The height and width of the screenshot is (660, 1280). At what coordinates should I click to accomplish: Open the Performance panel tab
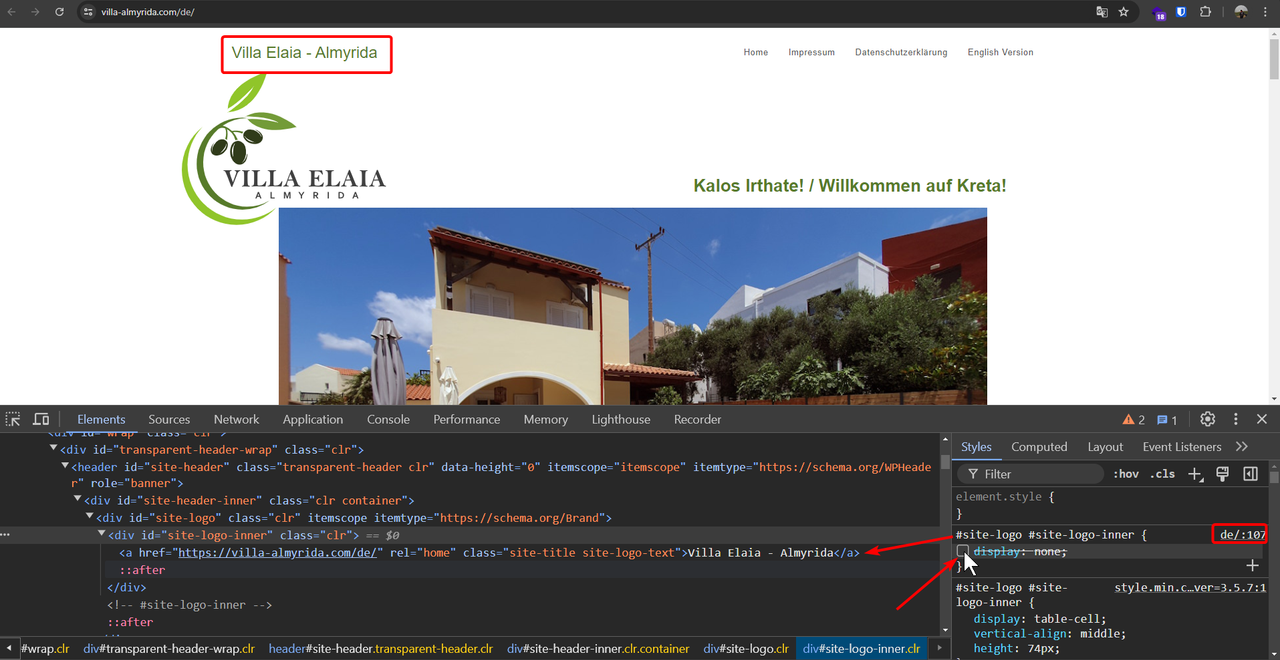pos(467,419)
